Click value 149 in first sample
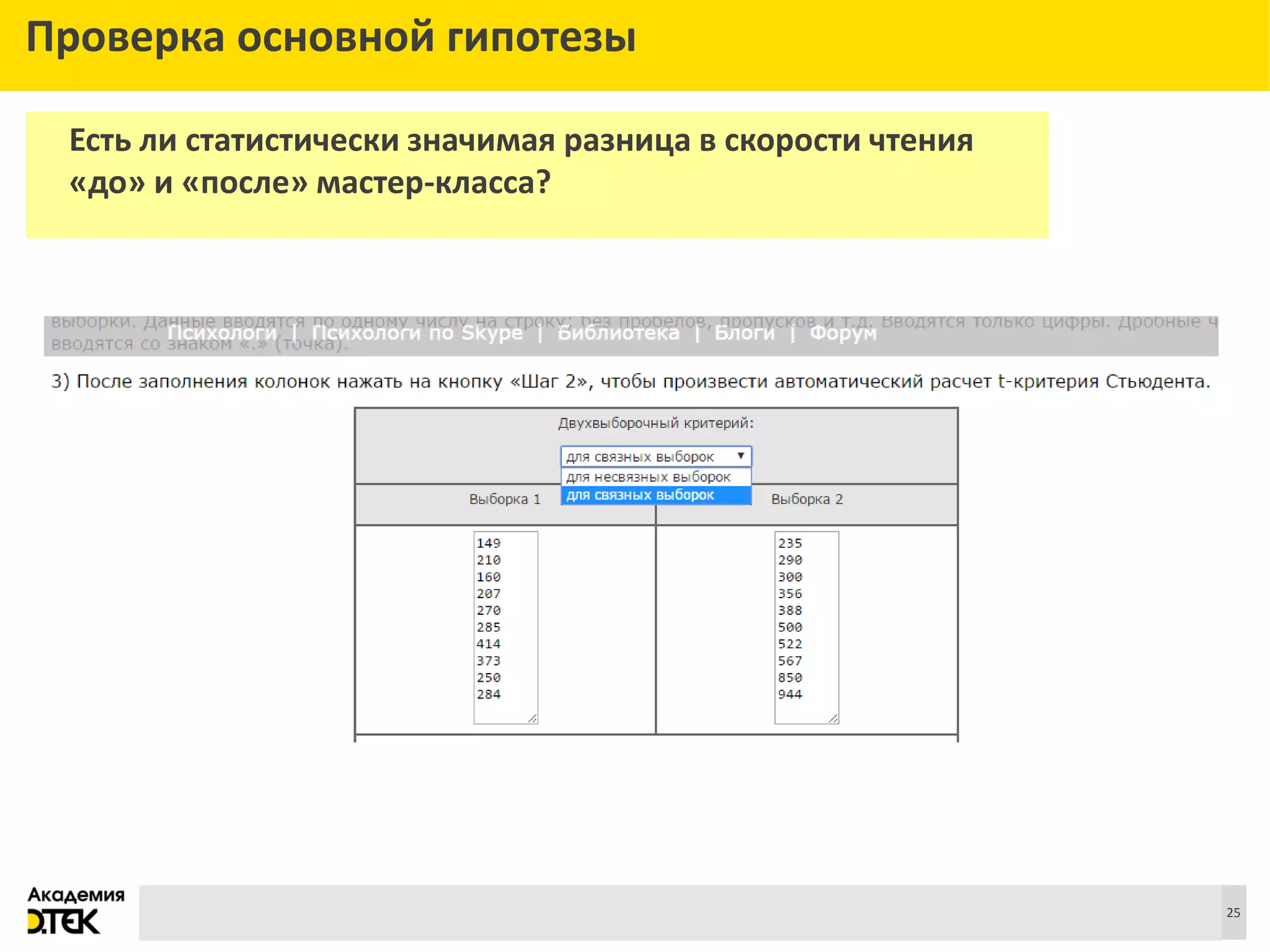1270x952 pixels. click(x=488, y=543)
